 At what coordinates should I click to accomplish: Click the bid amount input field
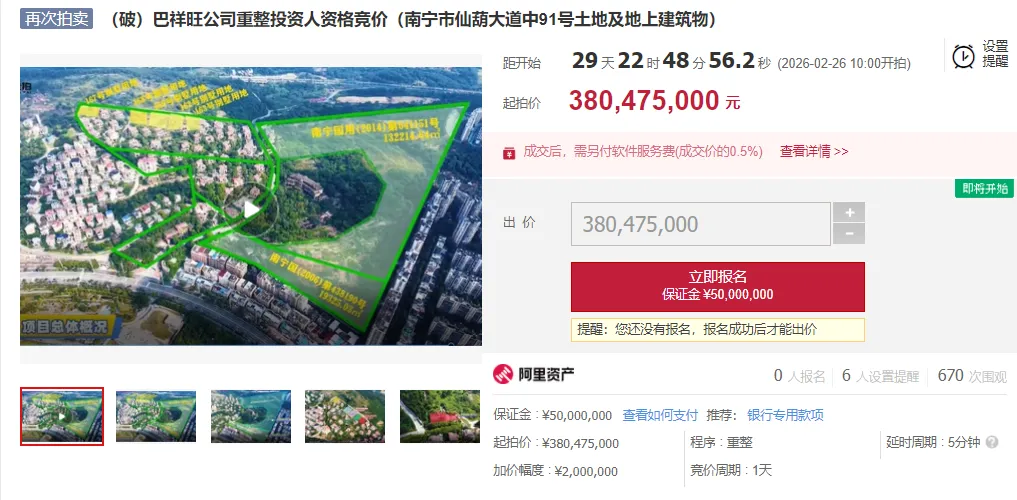[x=700, y=224]
